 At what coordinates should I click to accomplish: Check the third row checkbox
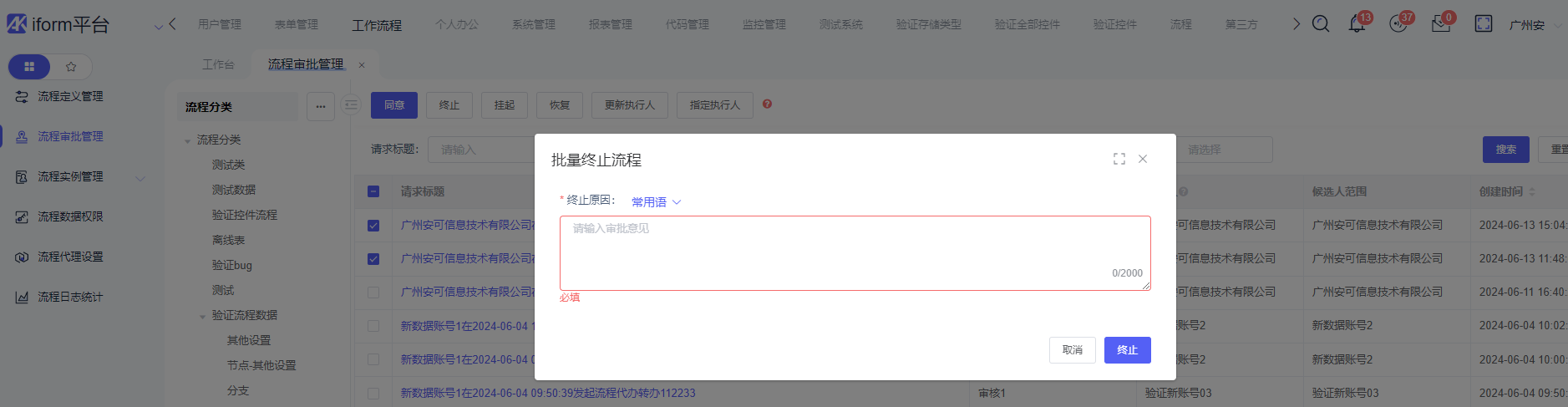click(373, 293)
